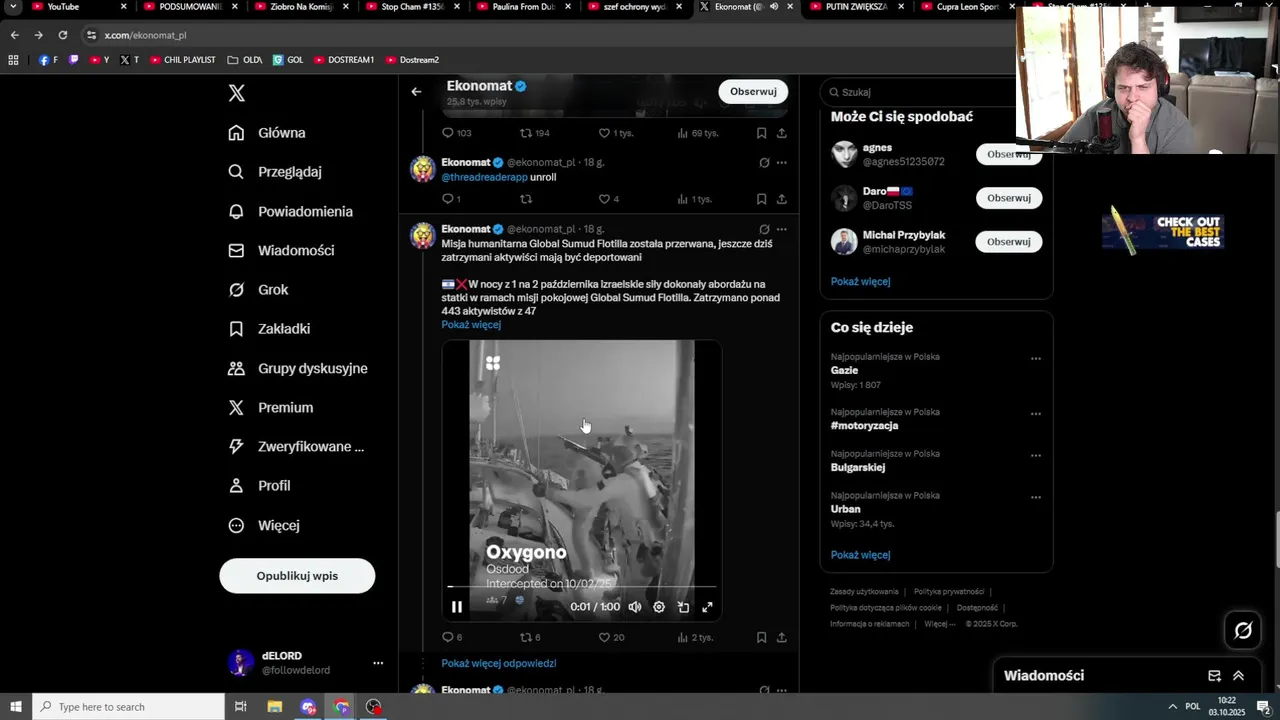Screen dimensions: 1280x720
Task: Open the Więcej sidebar menu
Action: (x=263, y=525)
